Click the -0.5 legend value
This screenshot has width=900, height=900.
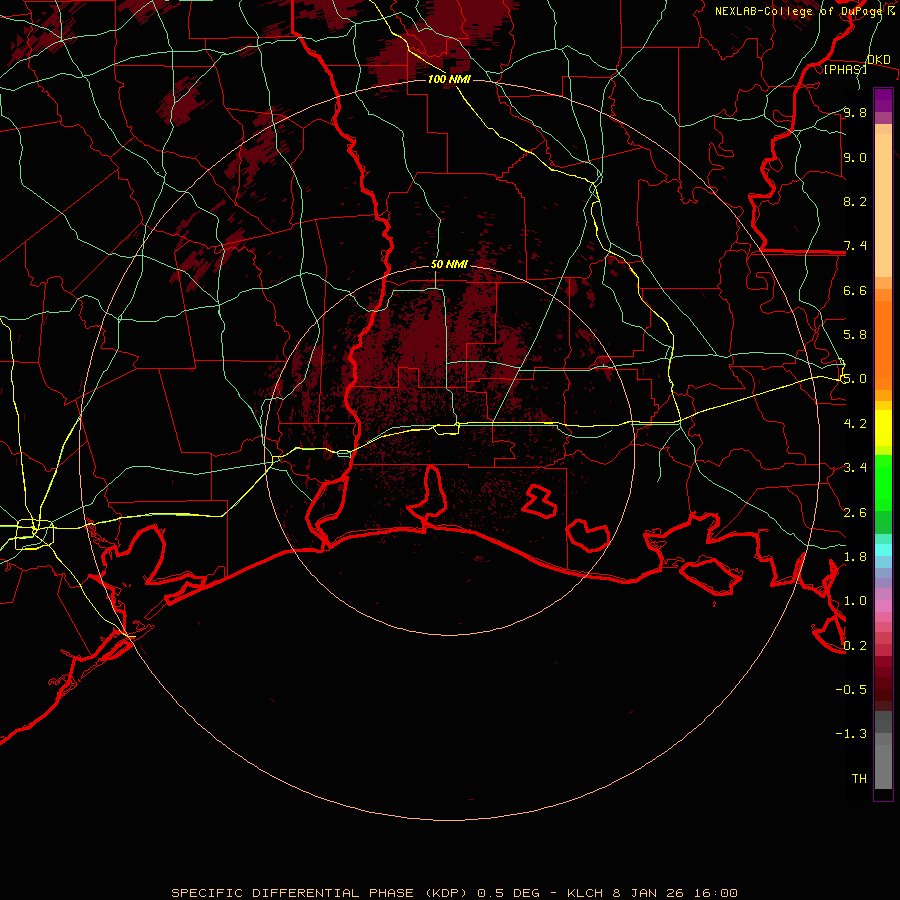tap(851, 690)
